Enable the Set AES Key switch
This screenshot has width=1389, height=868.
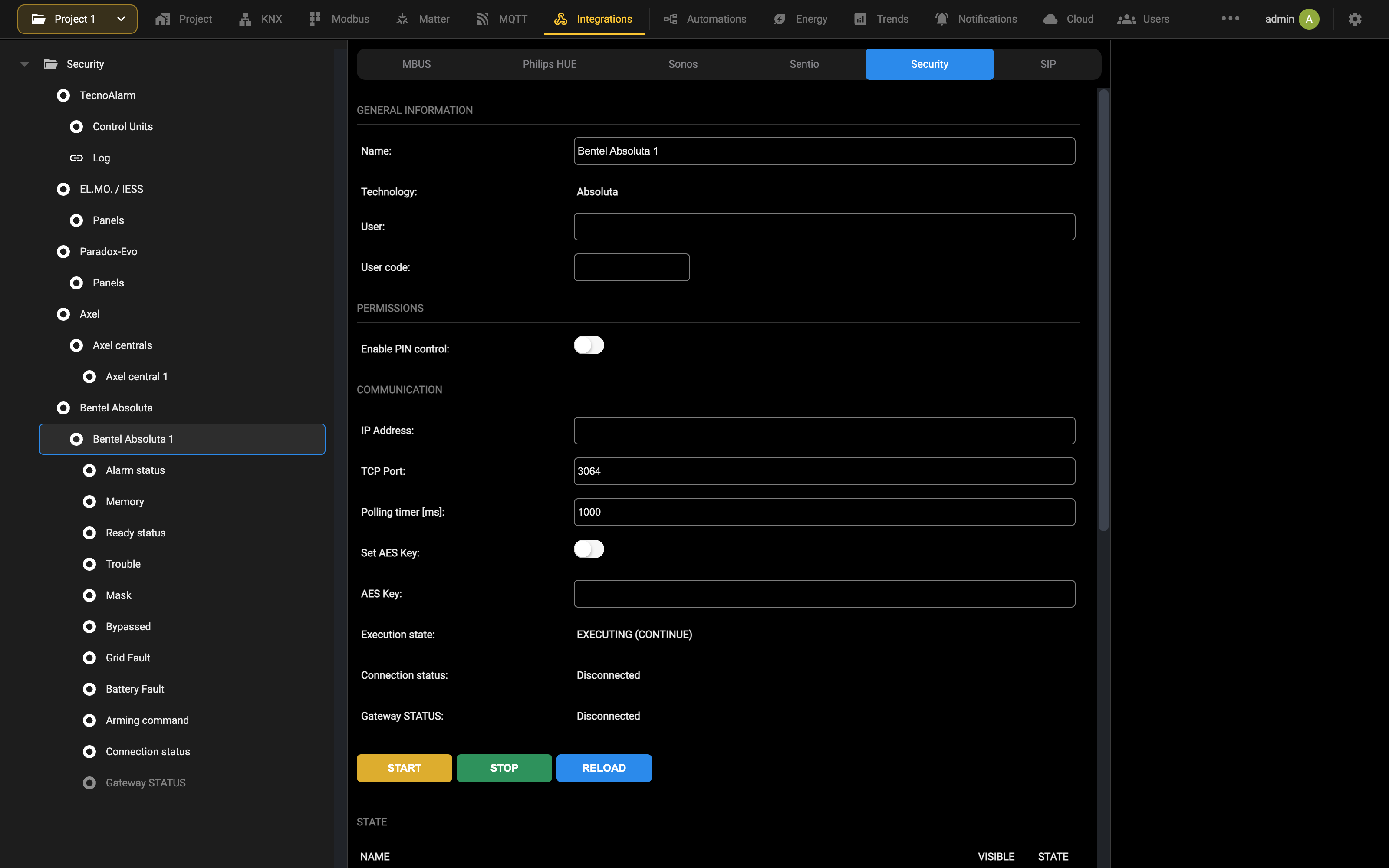click(589, 549)
